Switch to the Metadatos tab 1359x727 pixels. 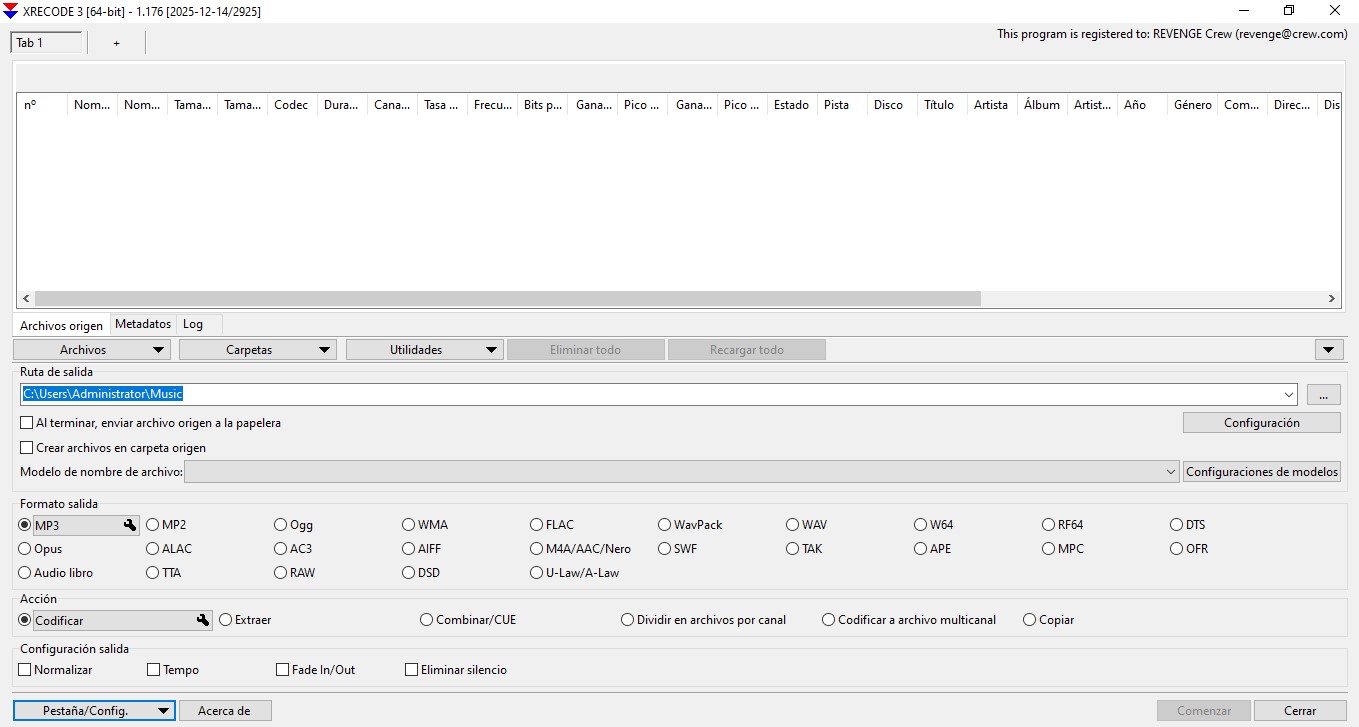(143, 323)
